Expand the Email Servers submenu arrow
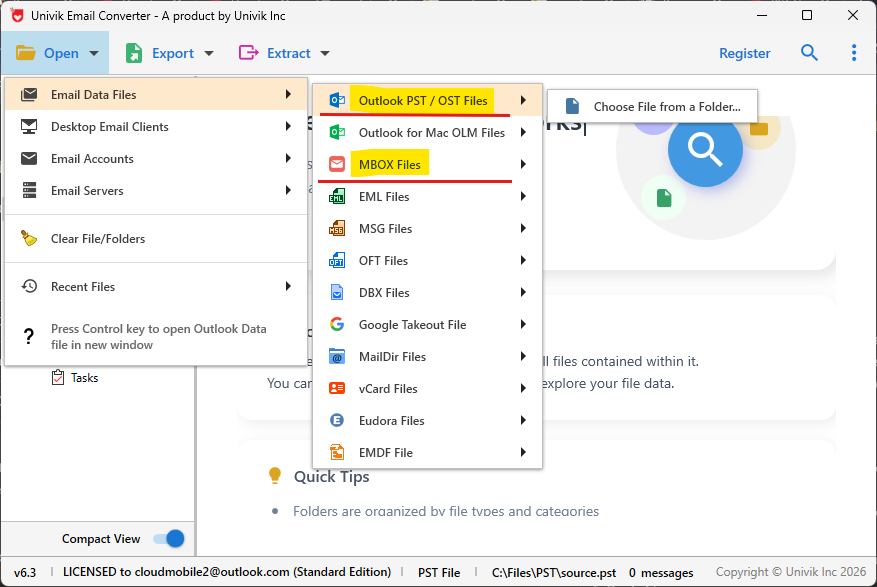Screen dimensions: 877x587 pyautogui.click(x=288, y=190)
